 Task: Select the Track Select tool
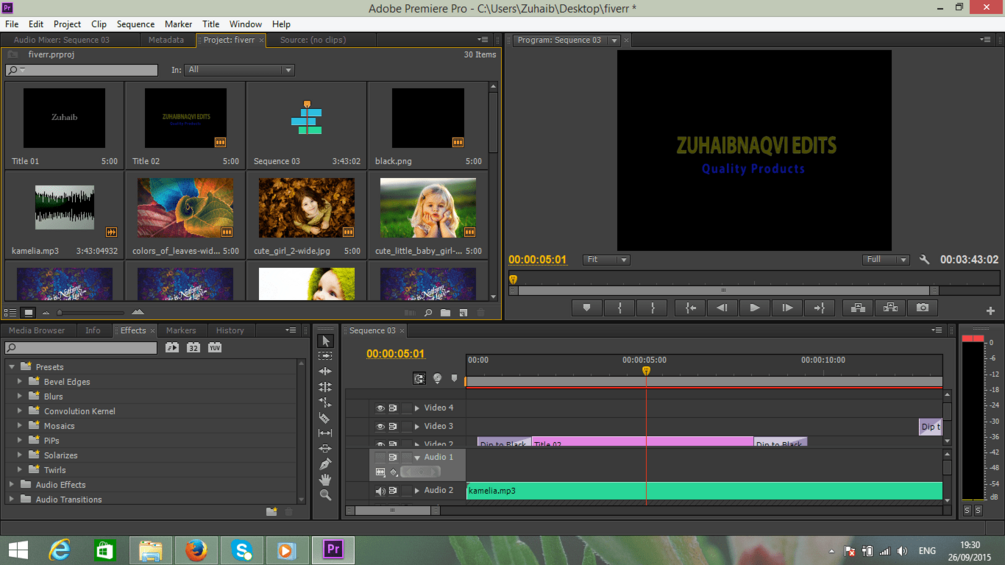[x=326, y=356]
